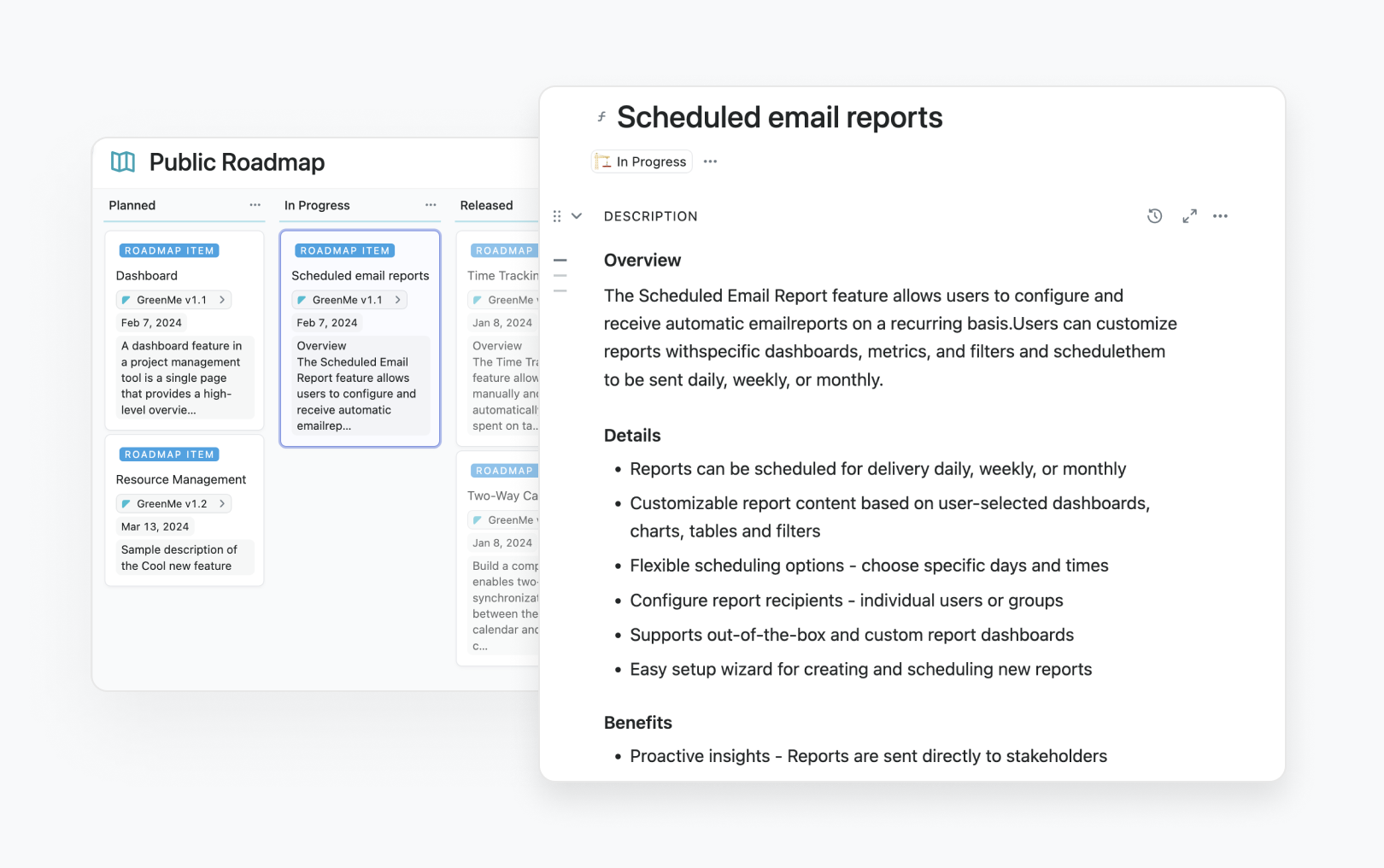Screen dimensions: 1384x868
Task: Click the feature icon beside the title
Action: coord(601,117)
